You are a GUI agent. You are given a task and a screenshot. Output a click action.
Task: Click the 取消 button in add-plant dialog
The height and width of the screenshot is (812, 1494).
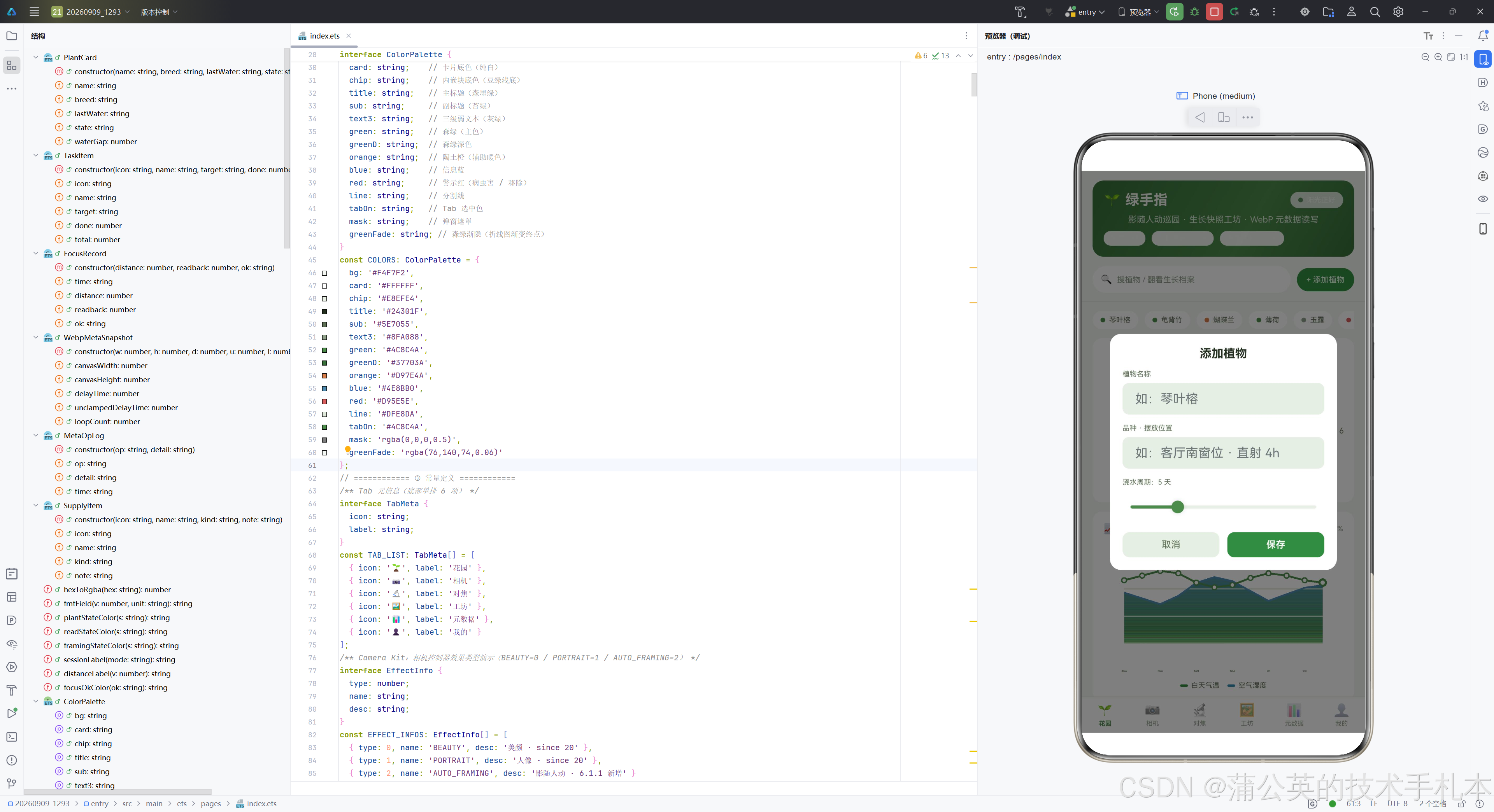pyautogui.click(x=1170, y=545)
